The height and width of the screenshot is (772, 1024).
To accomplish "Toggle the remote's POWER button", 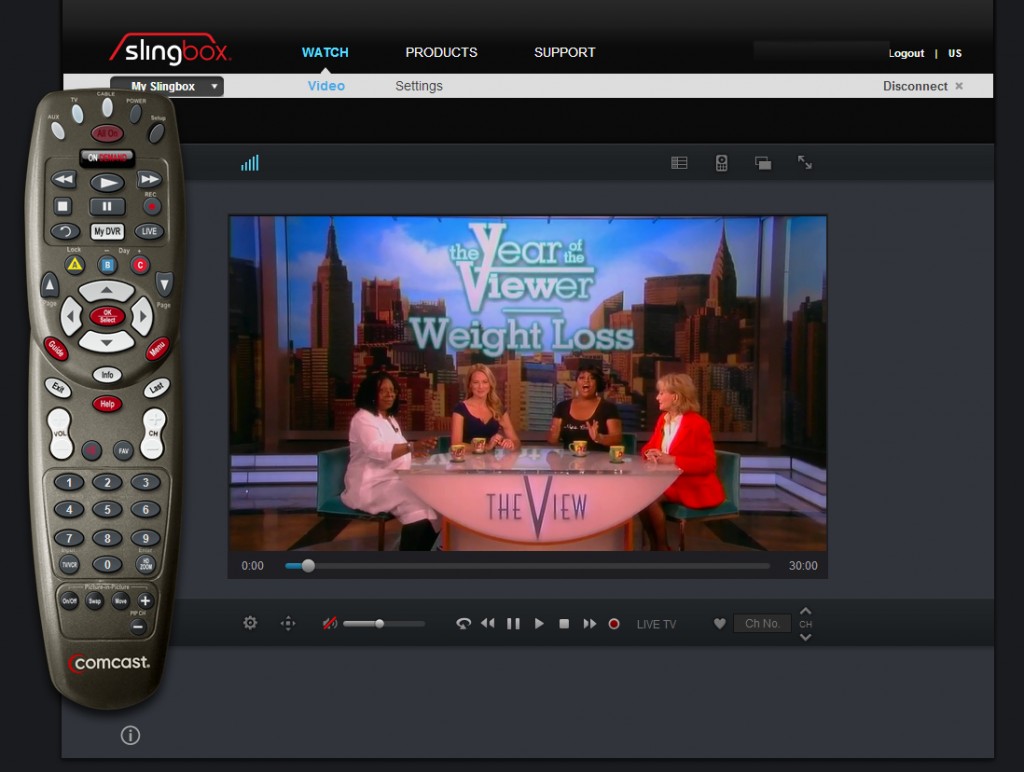I will point(136,113).
